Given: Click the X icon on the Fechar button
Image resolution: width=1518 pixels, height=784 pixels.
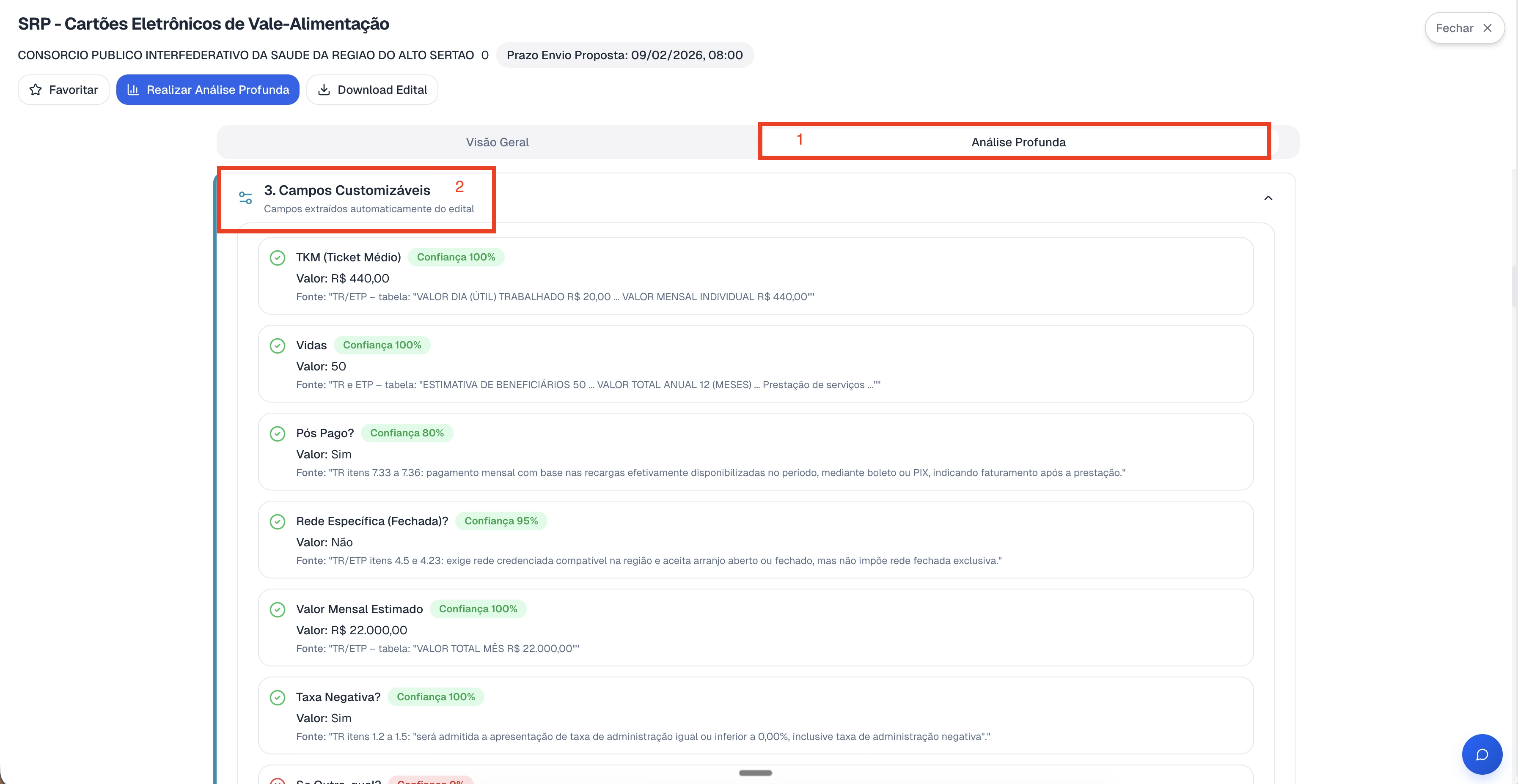Looking at the screenshot, I should tap(1488, 27).
